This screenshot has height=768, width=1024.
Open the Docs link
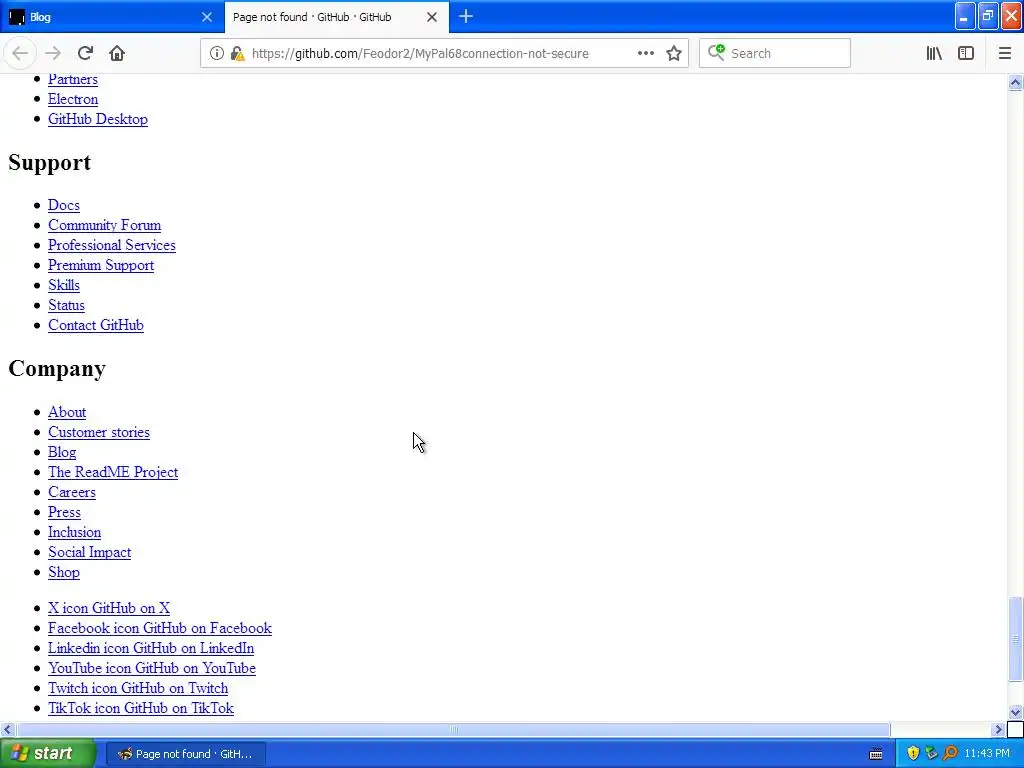(64, 205)
